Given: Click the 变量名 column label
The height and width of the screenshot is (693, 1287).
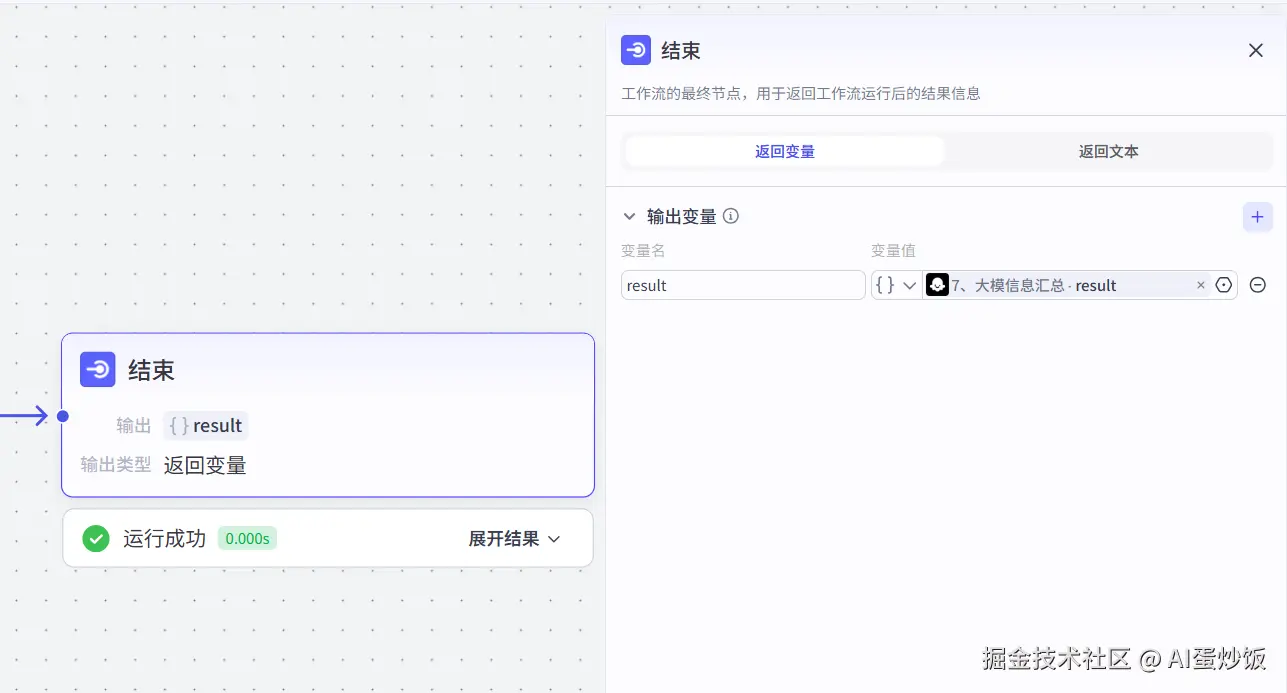Looking at the screenshot, I should point(643,250).
